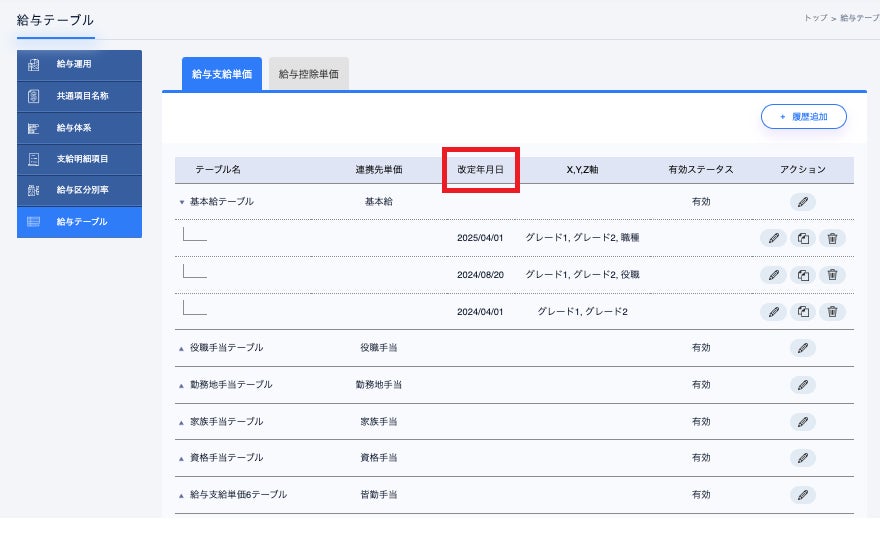Copy the 2025/04/01 revision entry
880x553 pixels.
pyautogui.click(x=802, y=238)
